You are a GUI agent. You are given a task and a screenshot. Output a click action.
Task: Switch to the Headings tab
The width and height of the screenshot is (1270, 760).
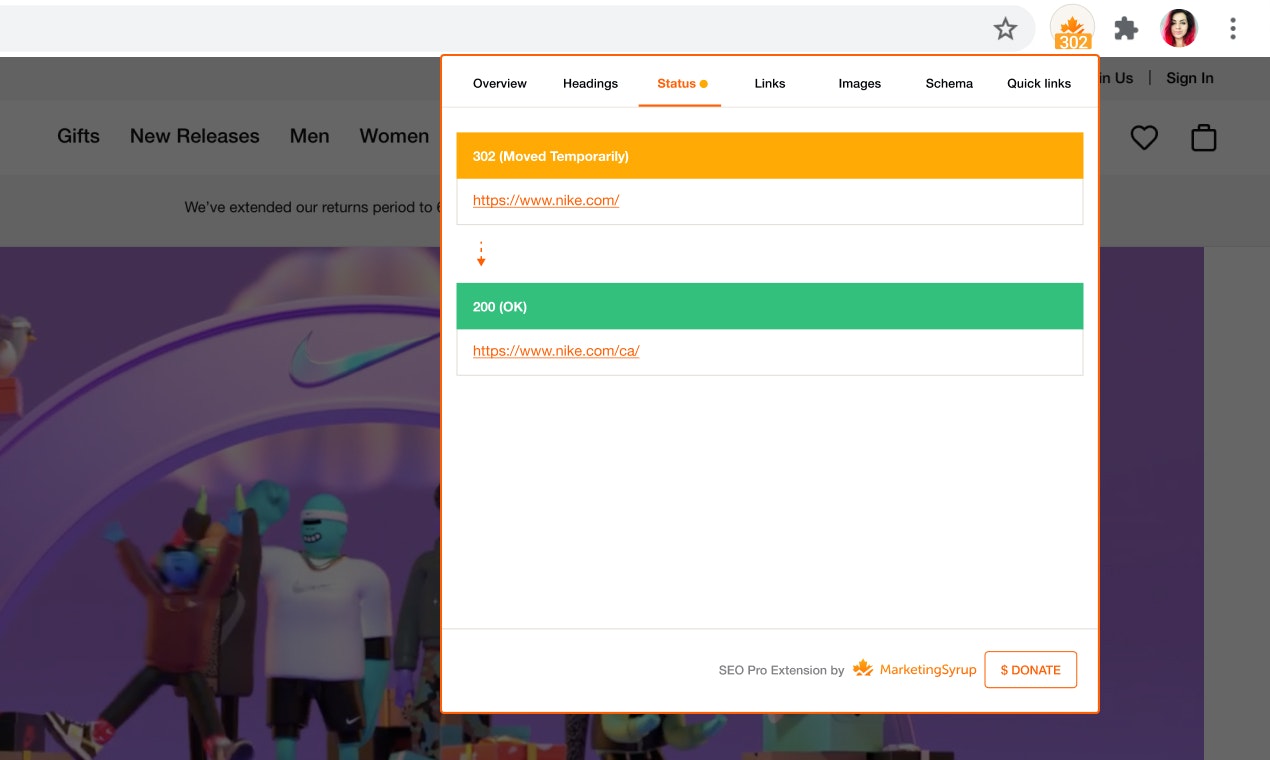pos(590,84)
